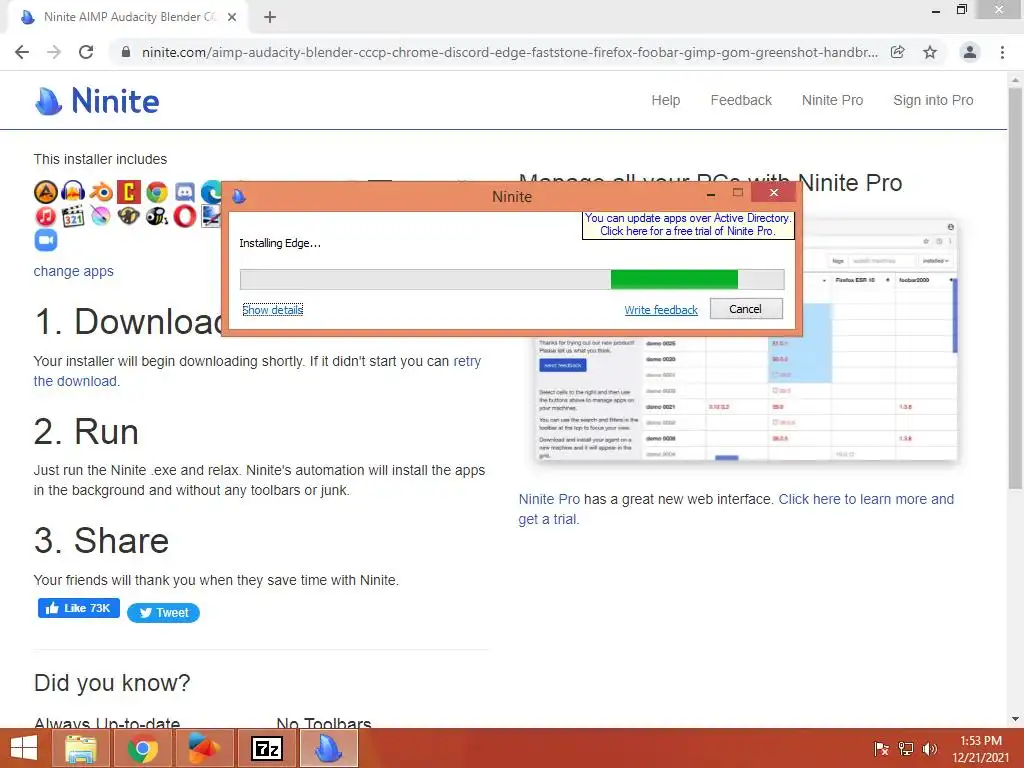The image size is (1024, 768).
Task: Click the Discord app icon
Action: coord(185,192)
